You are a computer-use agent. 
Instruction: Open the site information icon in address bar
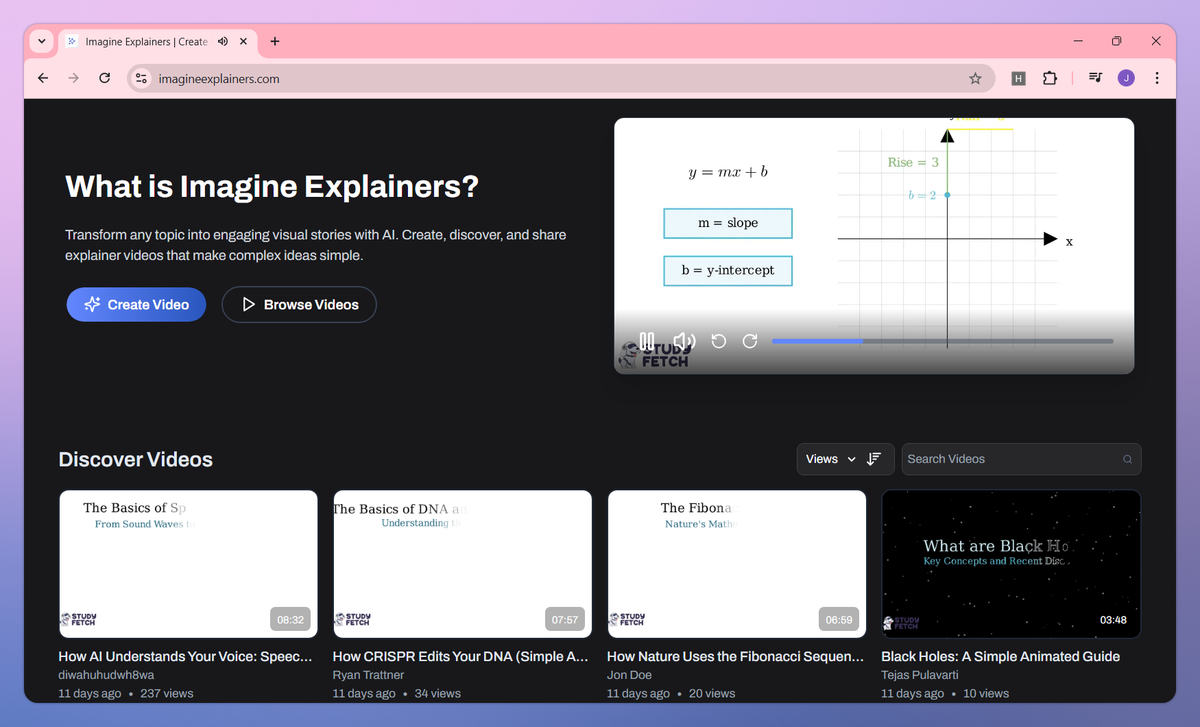coord(141,78)
